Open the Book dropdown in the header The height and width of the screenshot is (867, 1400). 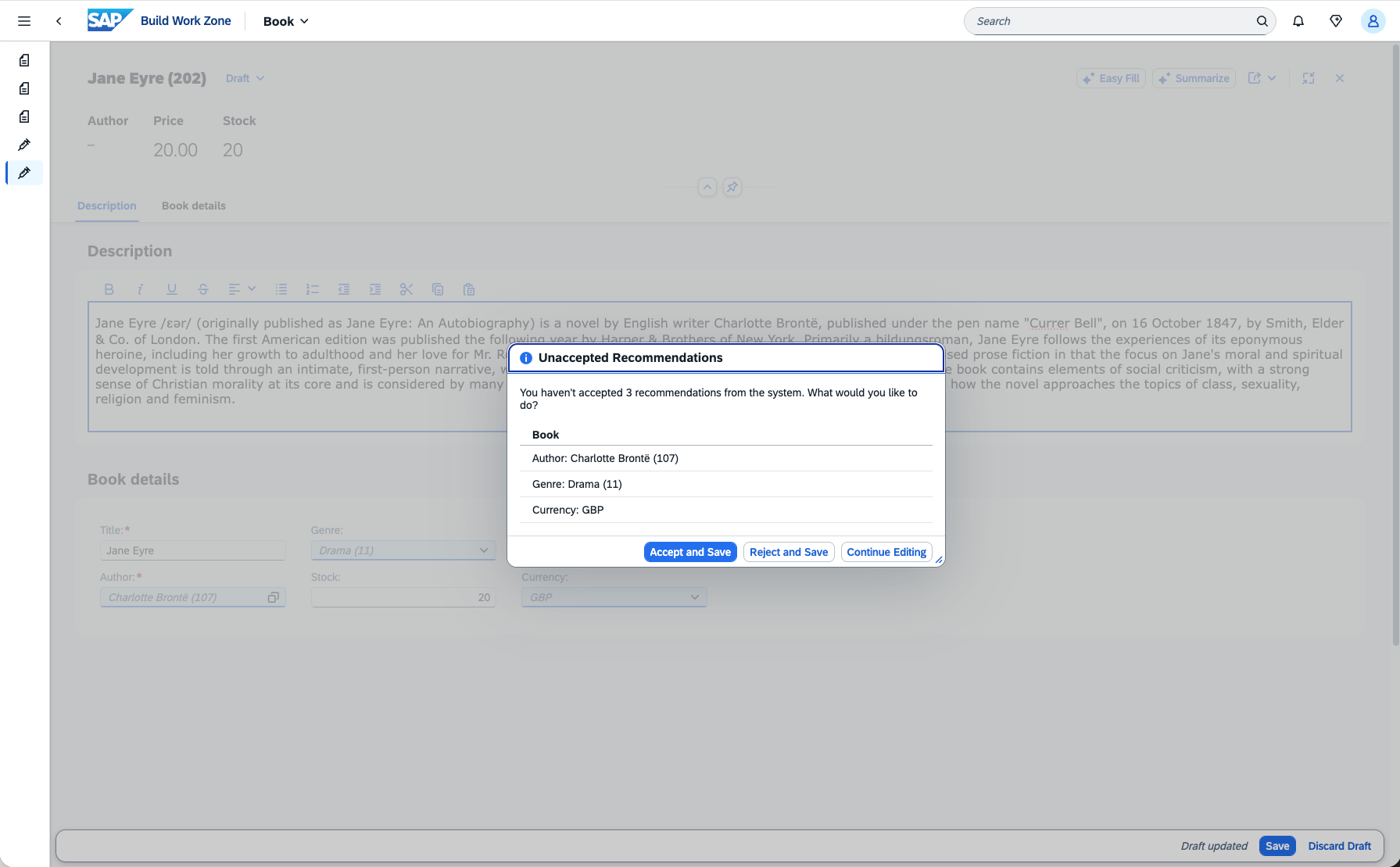tap(285, 21)
